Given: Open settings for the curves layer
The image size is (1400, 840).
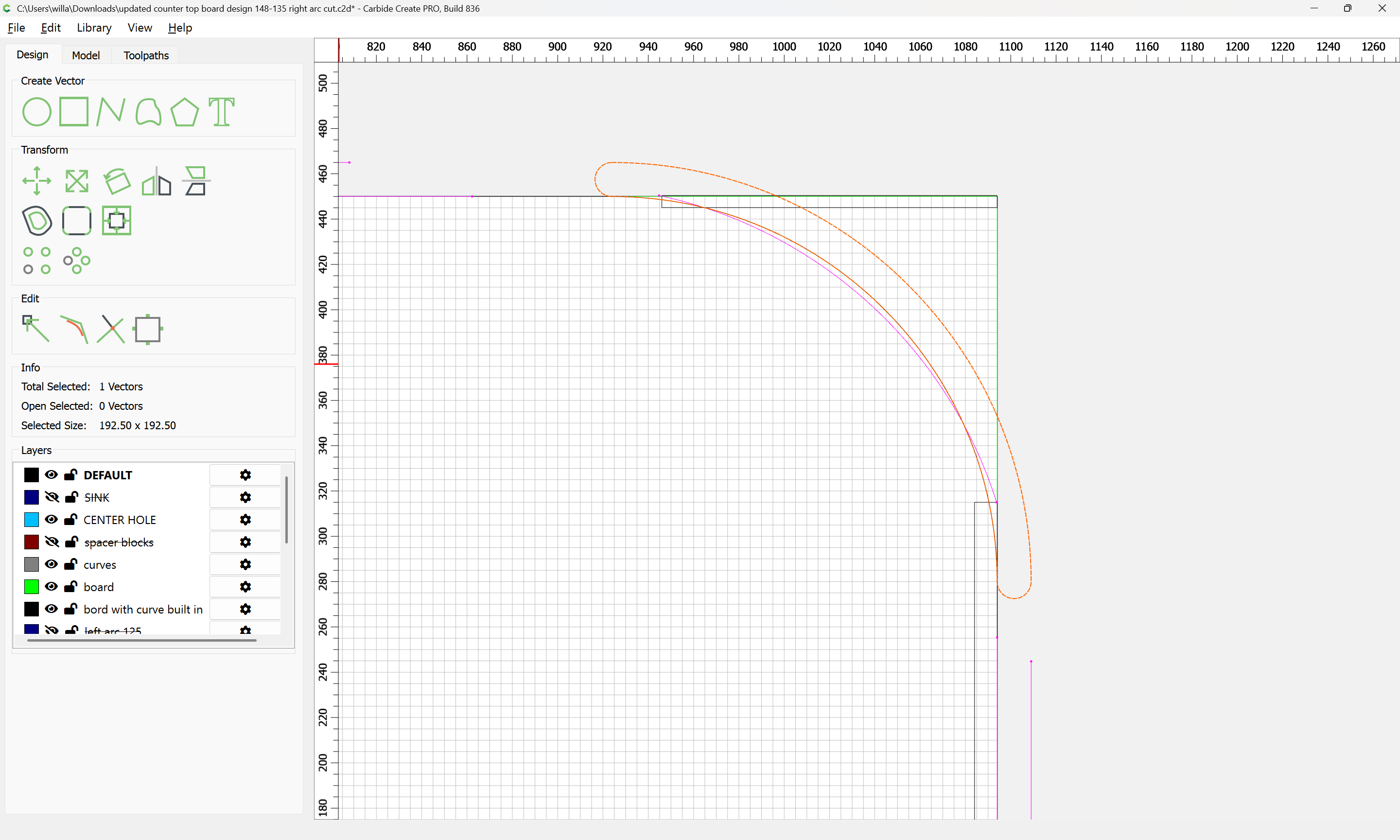Looking at the screenshot, I should tap(245, 564).
